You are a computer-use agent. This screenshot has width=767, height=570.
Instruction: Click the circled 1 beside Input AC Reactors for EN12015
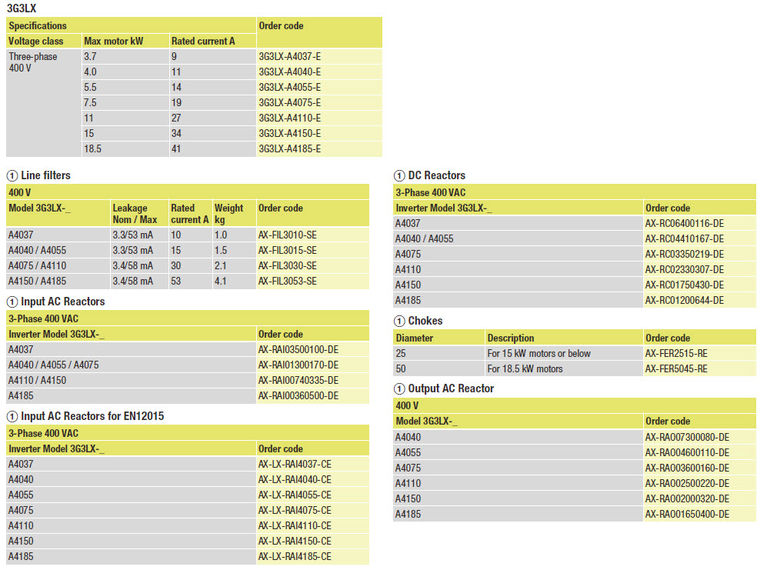click(12, 416)
